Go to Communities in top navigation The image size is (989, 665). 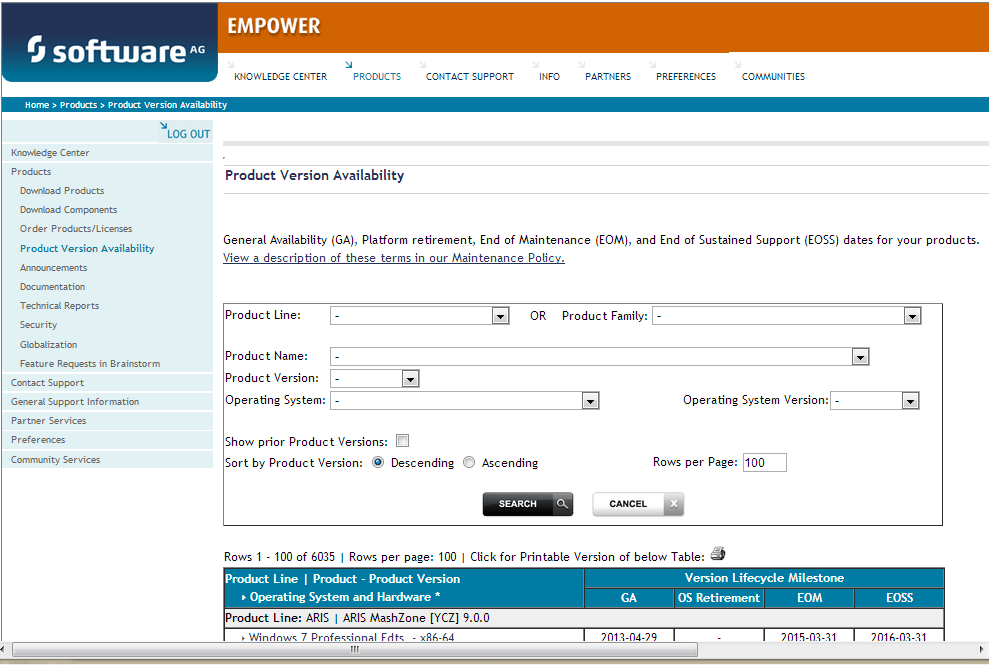773,77
